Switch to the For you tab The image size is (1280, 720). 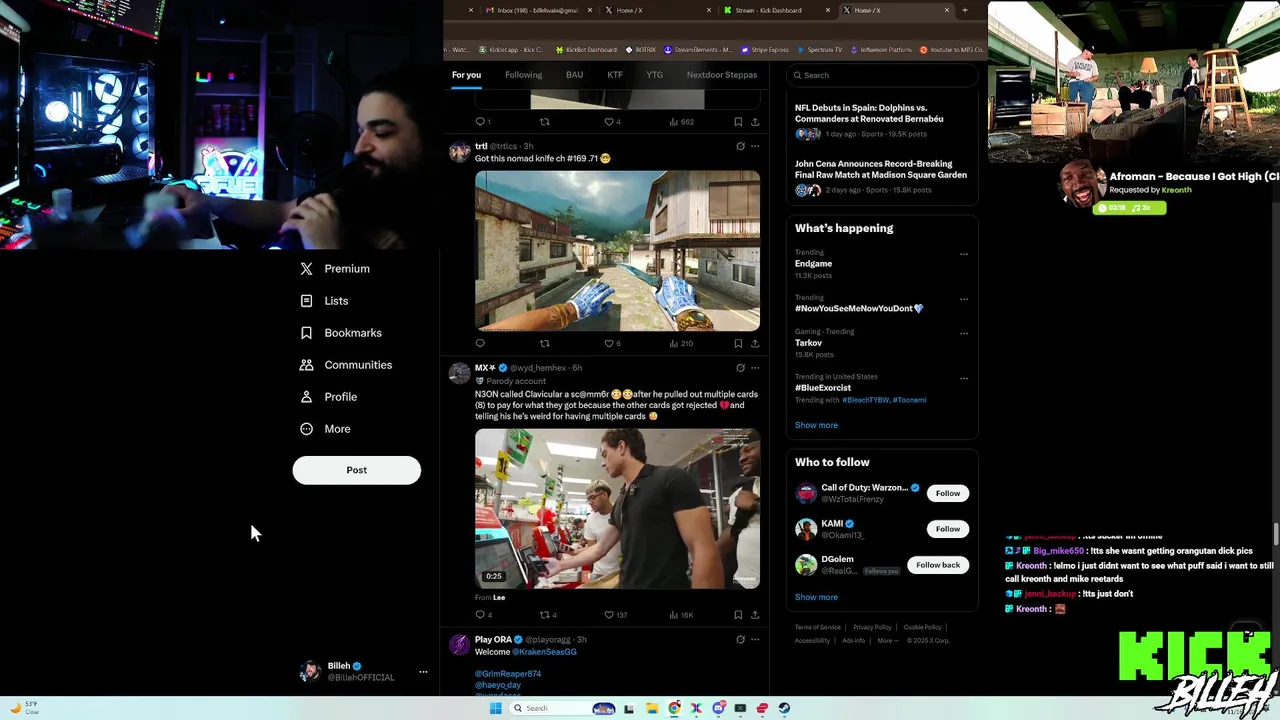click(466, 75)
